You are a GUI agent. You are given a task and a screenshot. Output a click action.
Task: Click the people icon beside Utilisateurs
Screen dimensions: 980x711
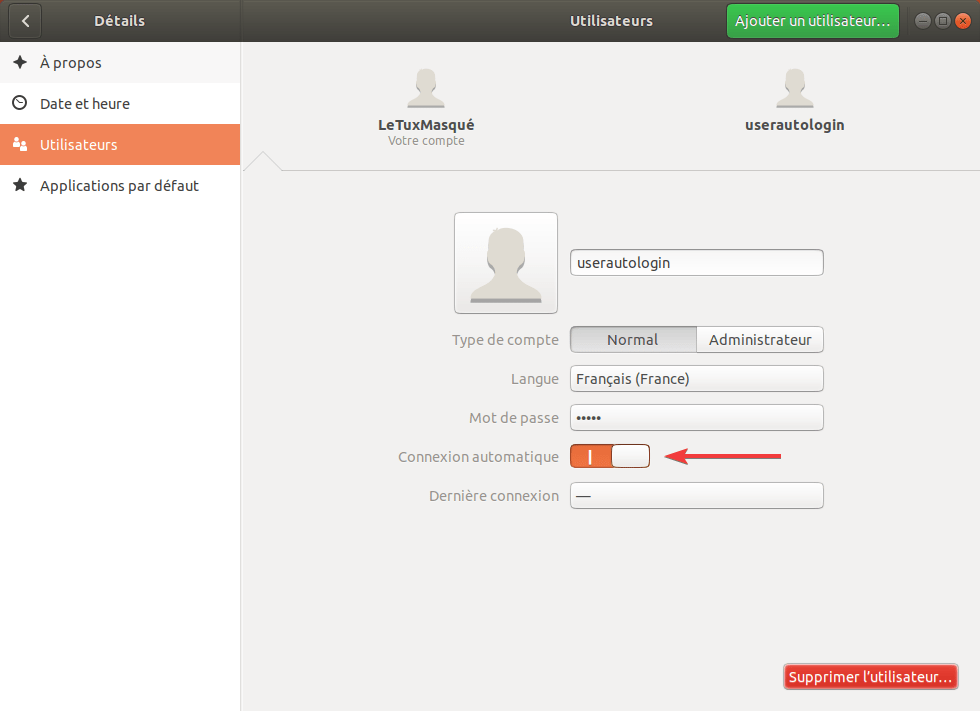pos(20,145)
